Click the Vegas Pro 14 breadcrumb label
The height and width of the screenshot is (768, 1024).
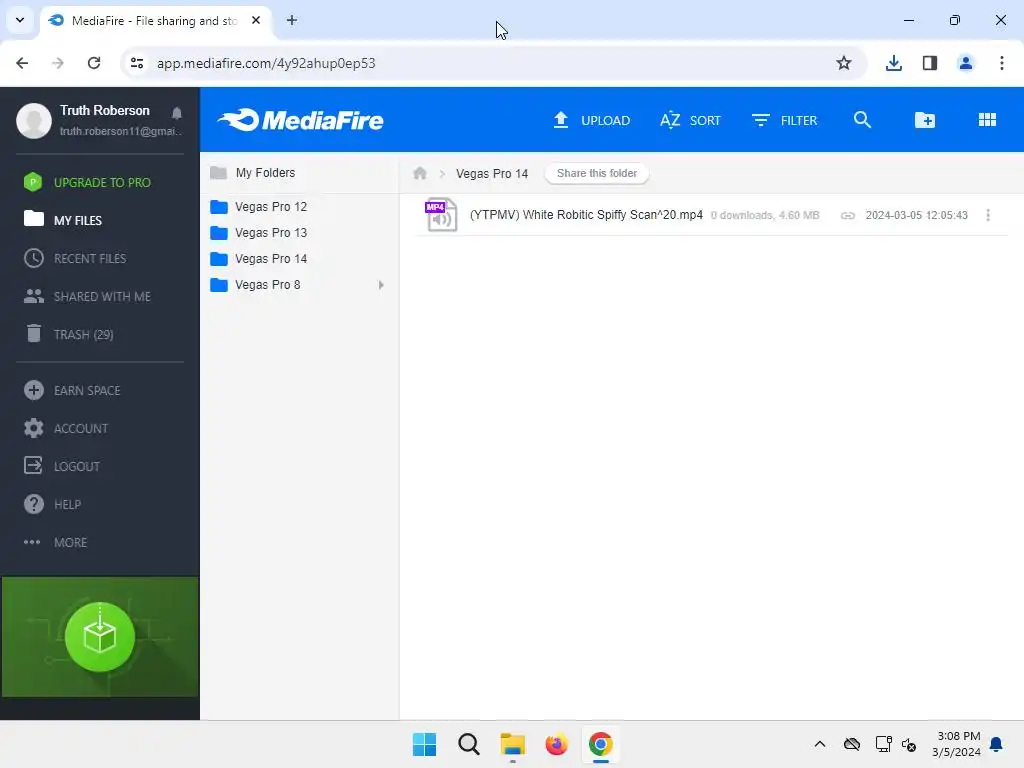[492, 174]
